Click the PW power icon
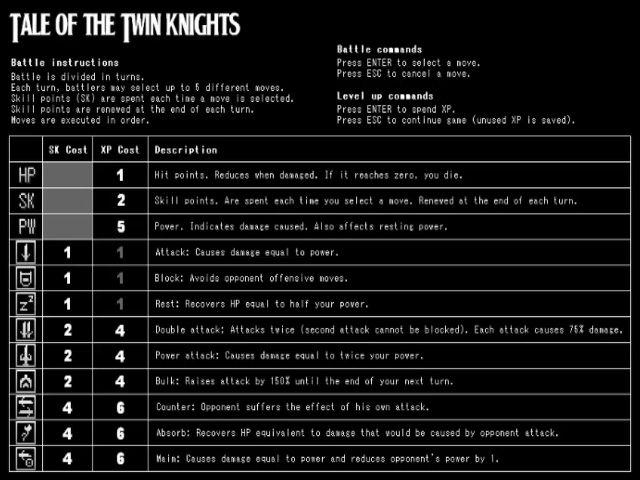 coord(27,226)
